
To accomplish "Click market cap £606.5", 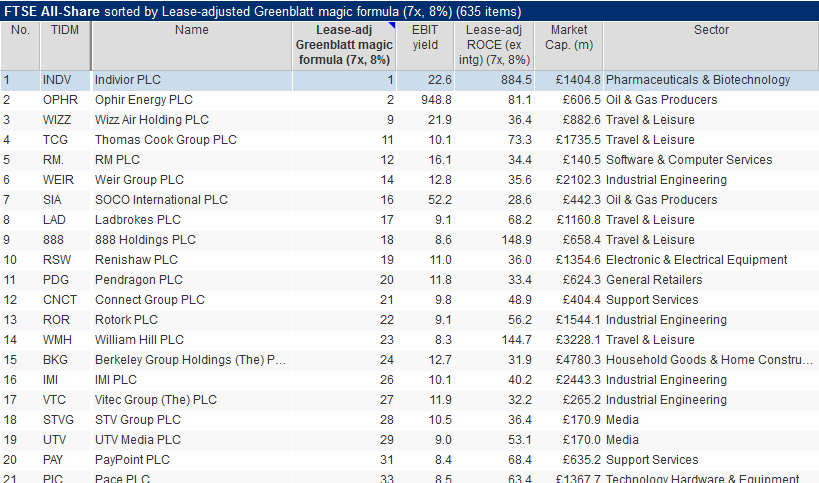I will point(581,100).
